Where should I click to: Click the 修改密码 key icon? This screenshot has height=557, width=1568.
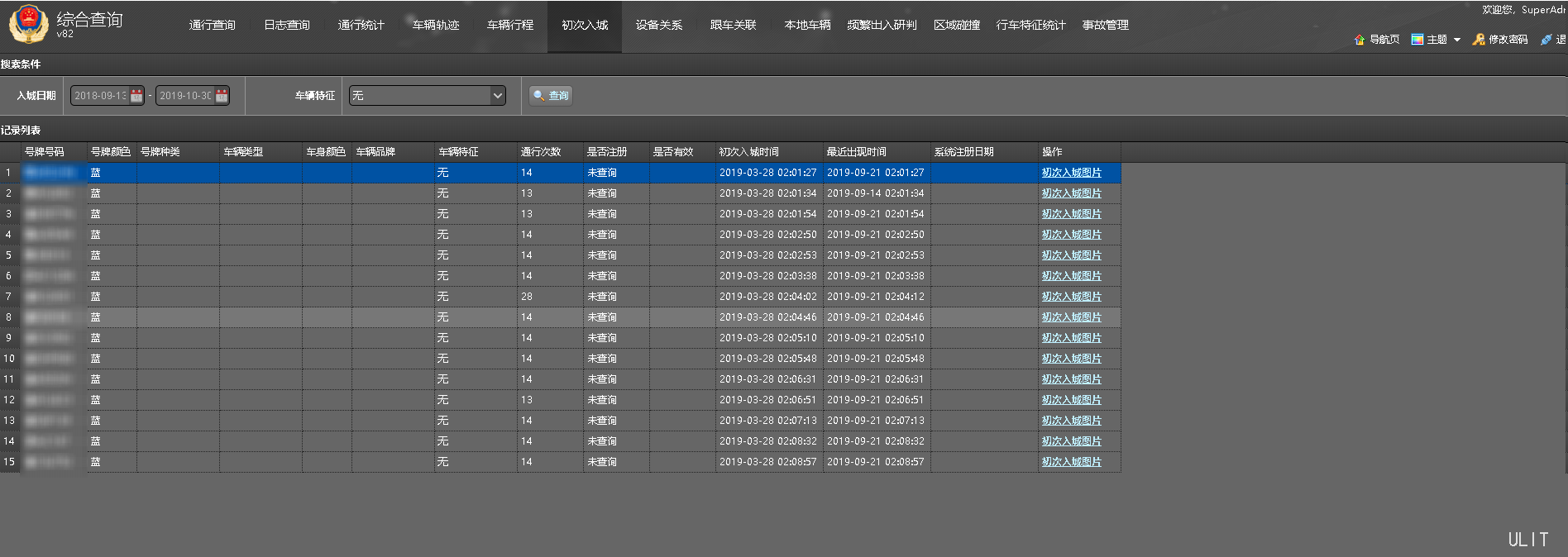[x=1479, y=40]
